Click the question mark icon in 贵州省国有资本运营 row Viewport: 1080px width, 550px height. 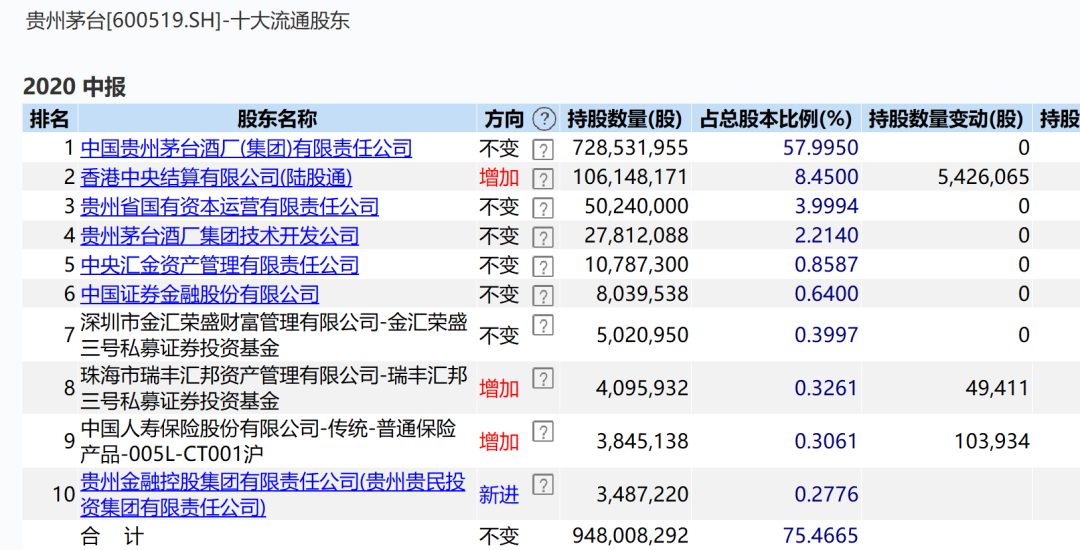pyautogui.click(x=543, y=208)
